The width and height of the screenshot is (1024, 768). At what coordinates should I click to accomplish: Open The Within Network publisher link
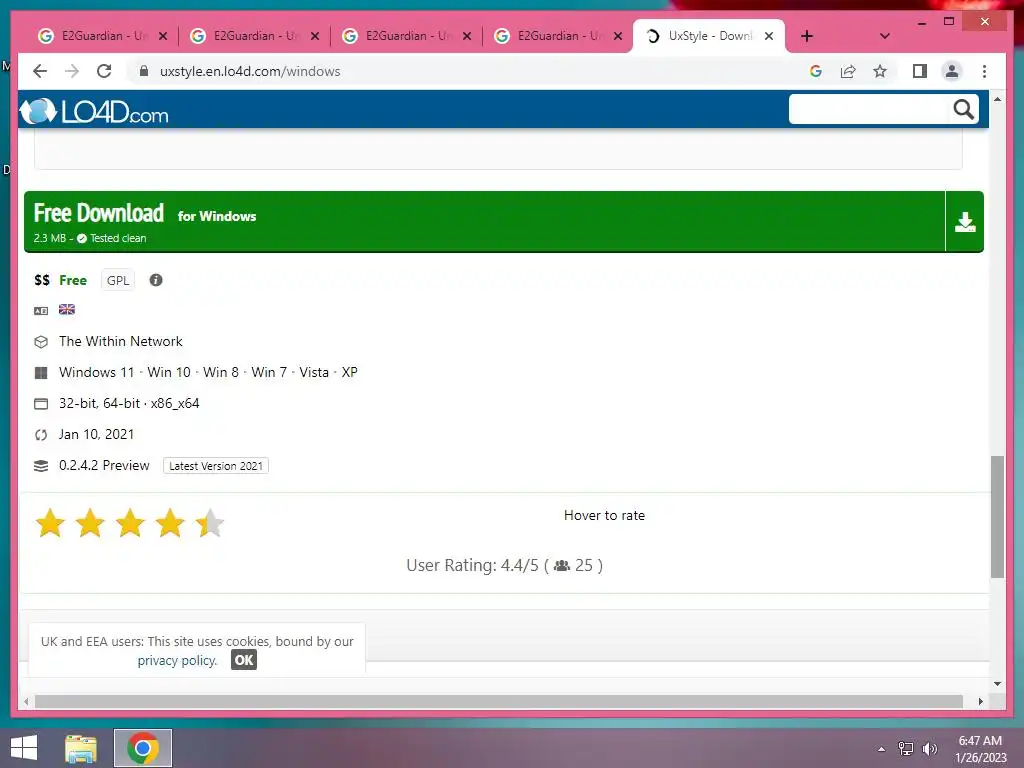tap(121, 341)
